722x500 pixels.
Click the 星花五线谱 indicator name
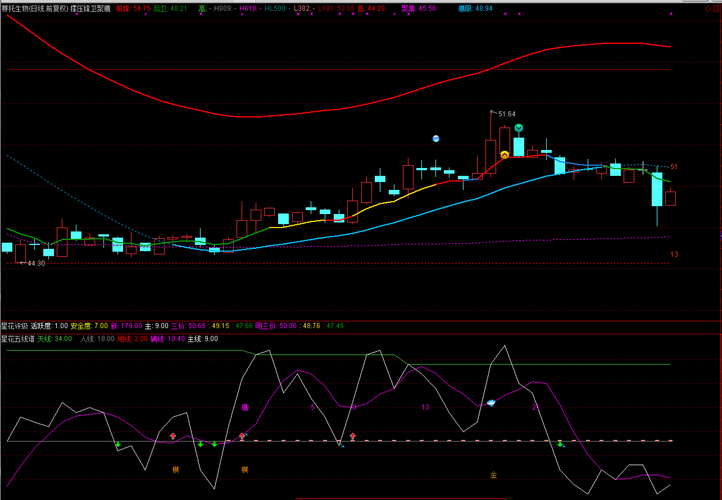[x=18, y=339]
